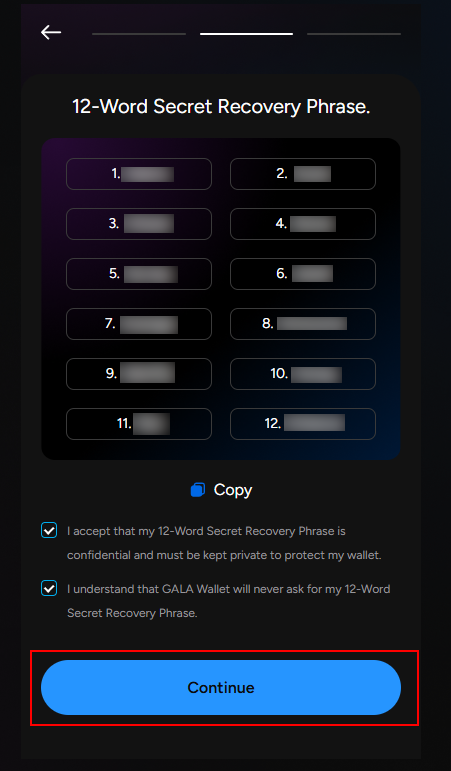This screenshot has height=771, width=451.
Task: Continue to the next step
Action: (221, 687)
